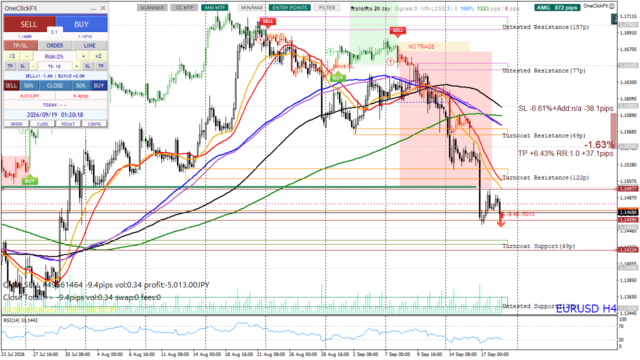Viewport: 640px width, 360px height.
Task: Click the leftmost TP button in TS row
Action: 10,66
